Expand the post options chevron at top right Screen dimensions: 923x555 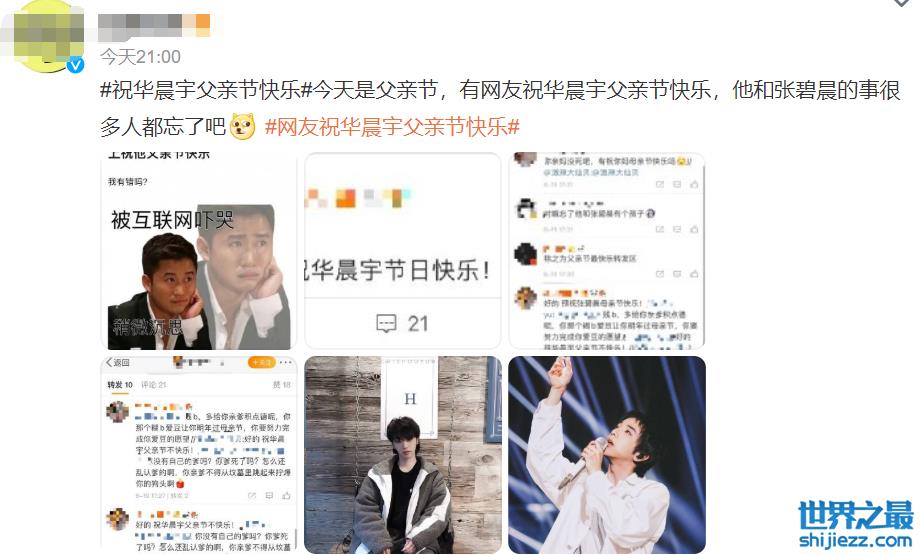[901, 3]
